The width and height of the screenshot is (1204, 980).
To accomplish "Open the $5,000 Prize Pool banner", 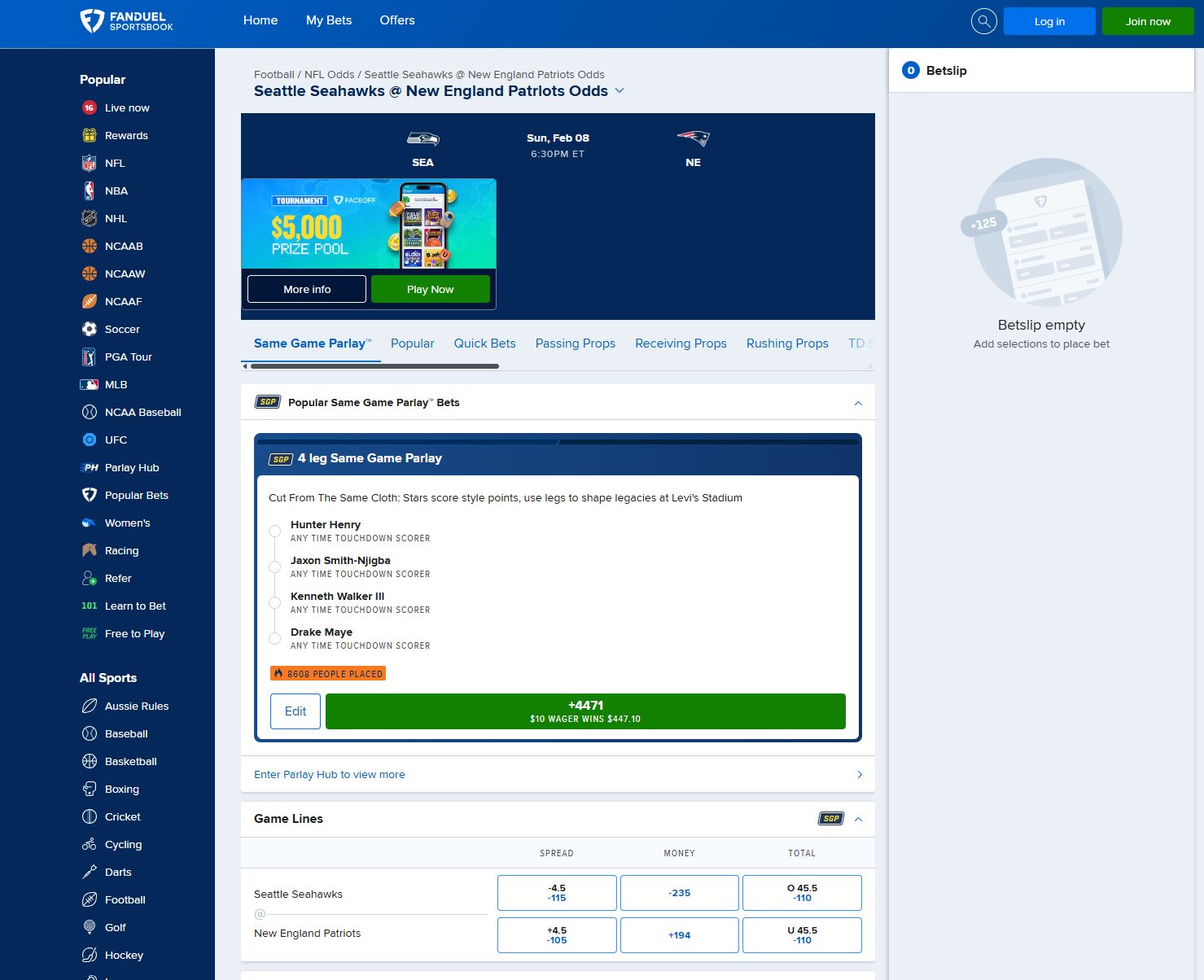I will pyautogui.click(x=369, y=224).
